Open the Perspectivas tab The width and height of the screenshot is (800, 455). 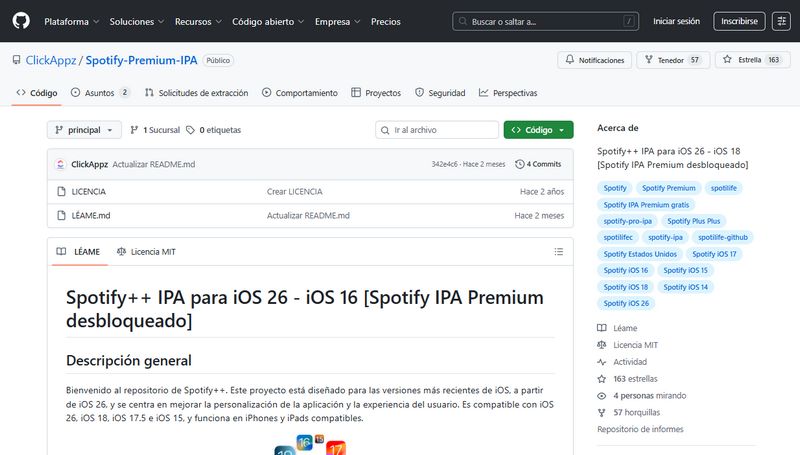508,93
